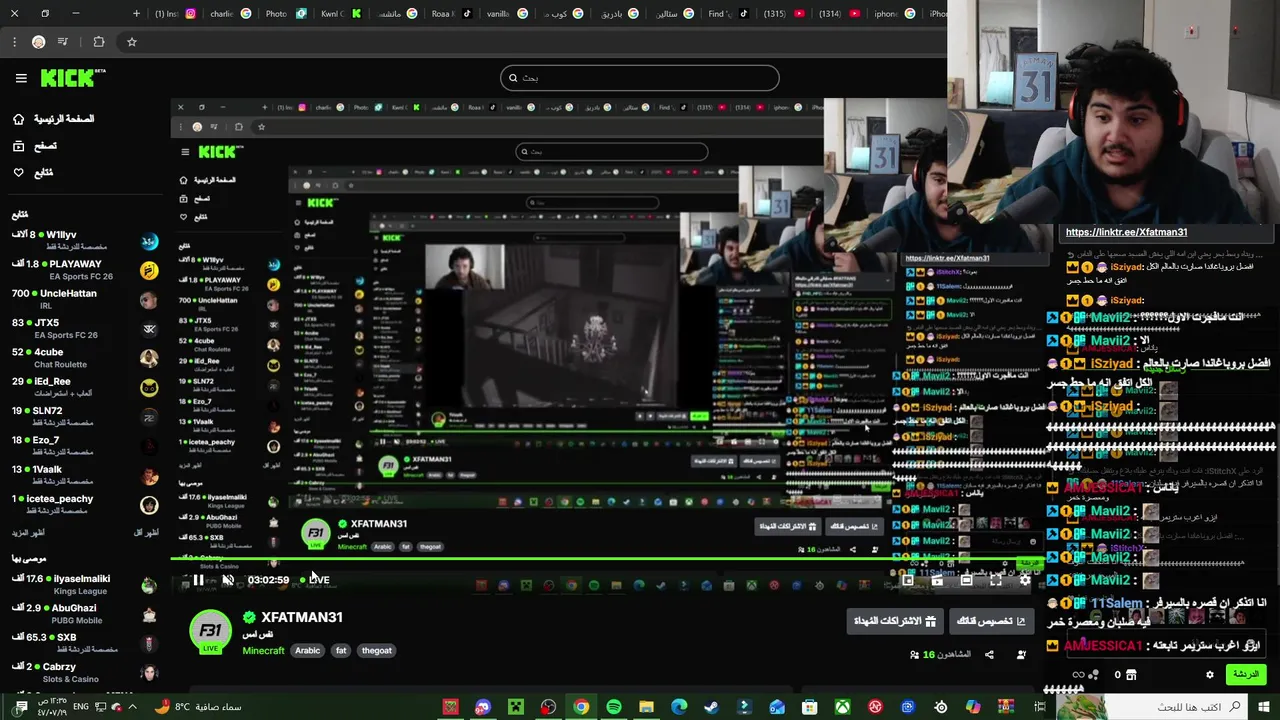Click share icon below stream
The width and height of the screenshot is (1280, 720).
click(989, 655)
